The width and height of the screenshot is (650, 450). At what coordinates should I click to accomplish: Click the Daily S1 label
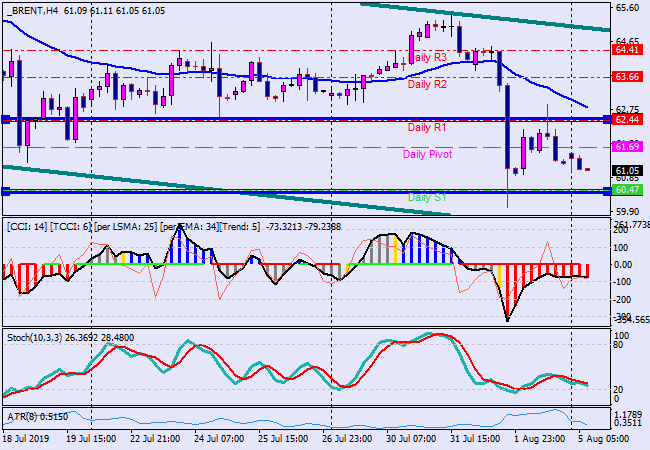[427, 198]
